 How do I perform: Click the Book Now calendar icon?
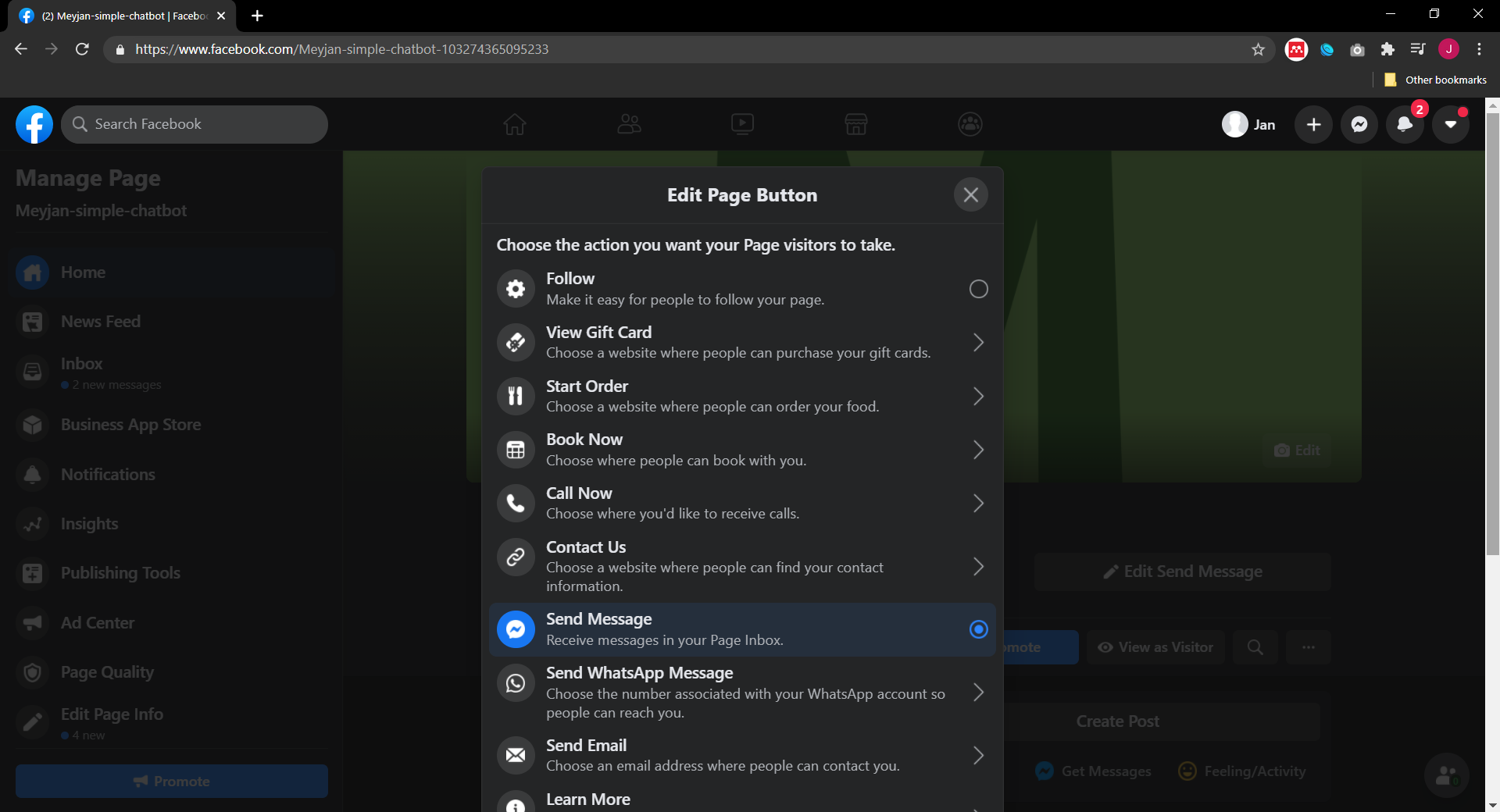[x=516, y=450]
